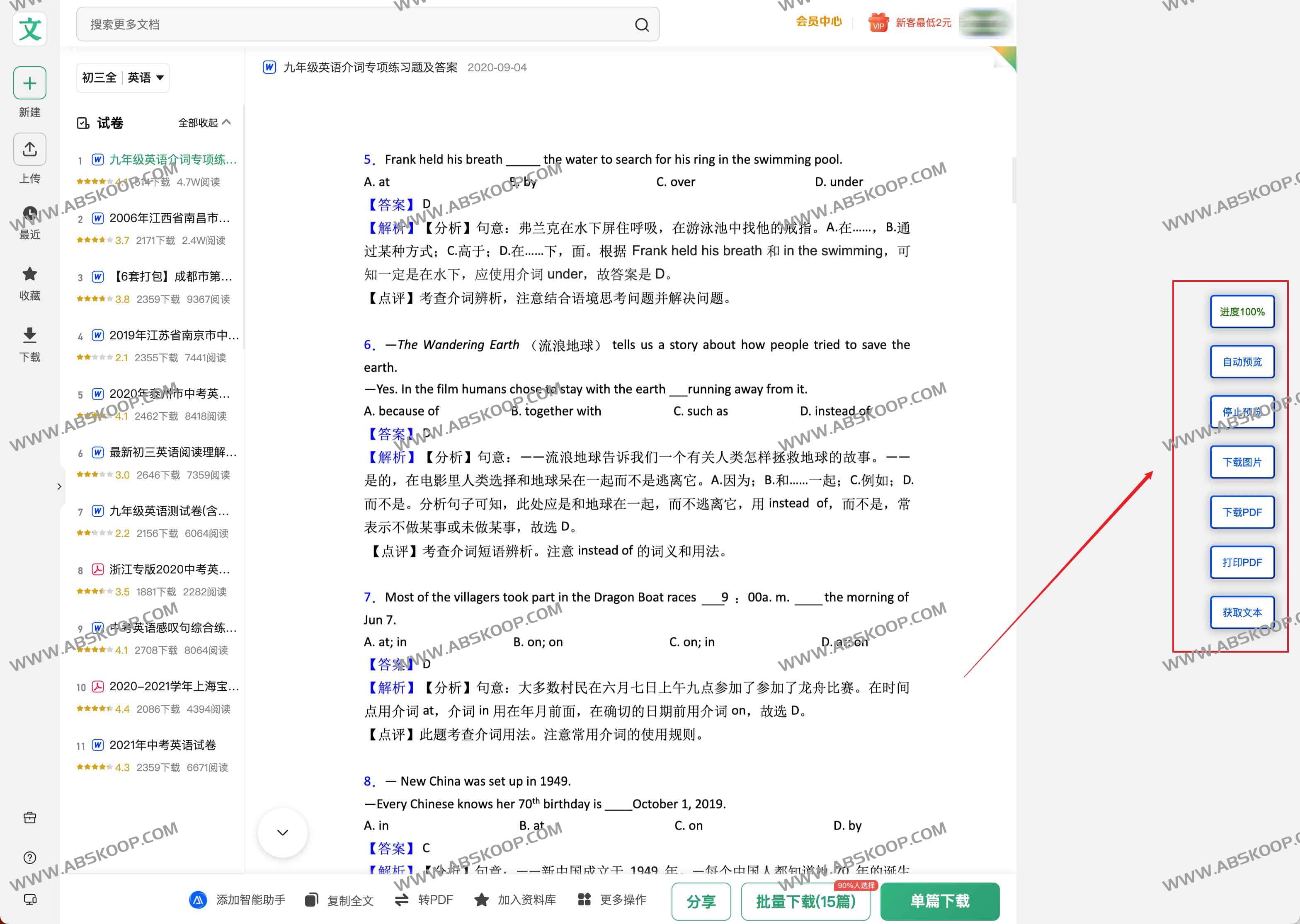Open the 下载 arrow icon in sidebar

click(29, 335)
